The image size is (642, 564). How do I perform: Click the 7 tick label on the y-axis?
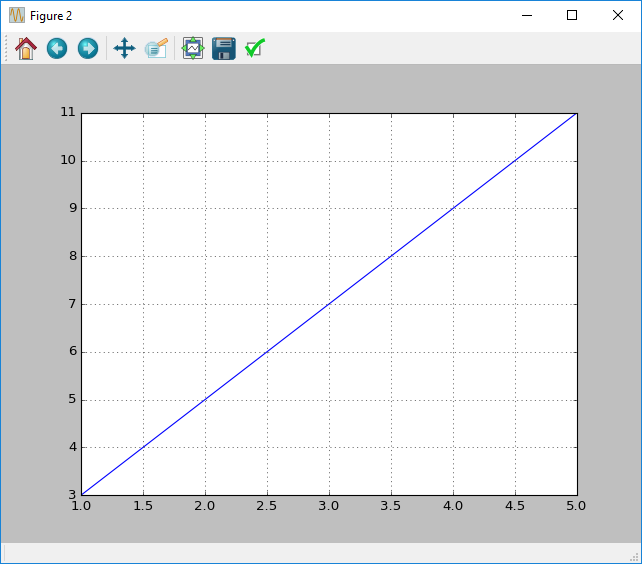tap(71, 304)
